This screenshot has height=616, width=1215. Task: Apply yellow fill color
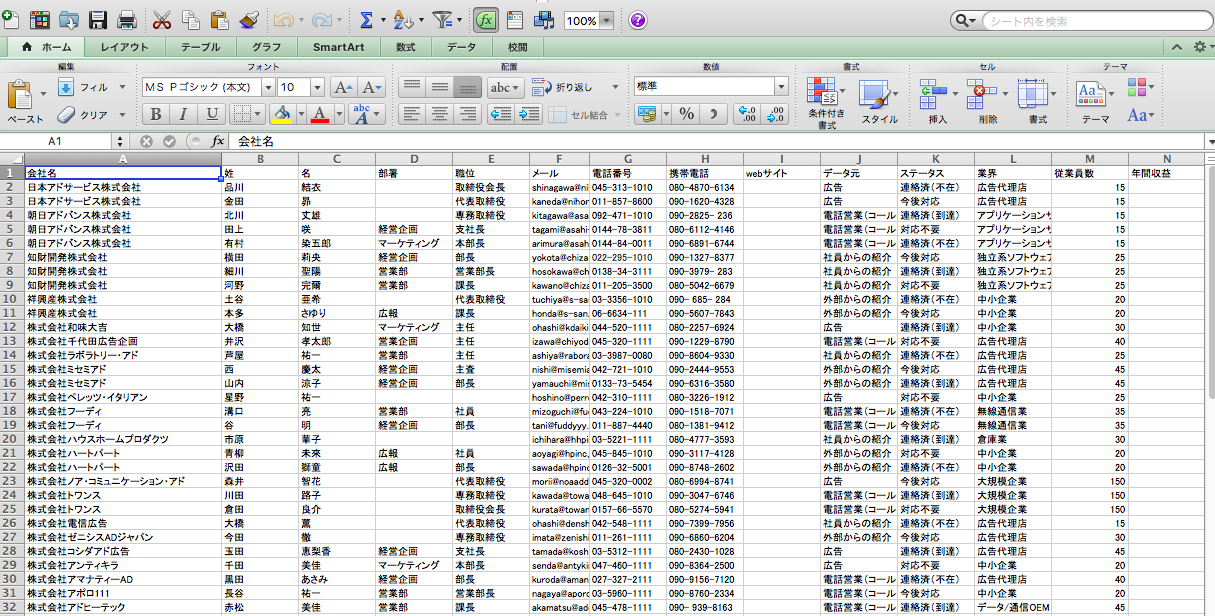[x=283, y=114]
